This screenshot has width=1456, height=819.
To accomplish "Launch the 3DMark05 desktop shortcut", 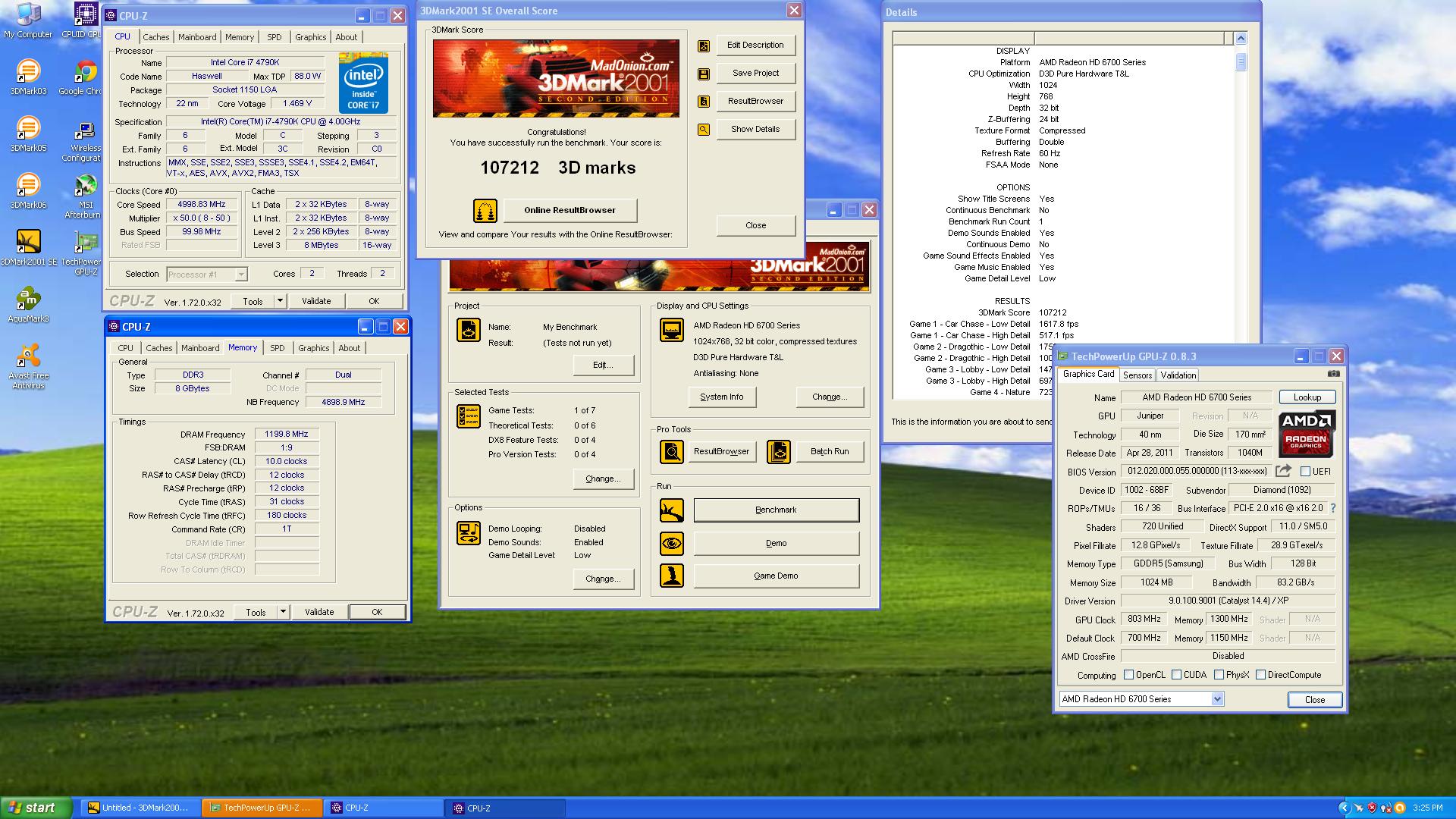I will [28, 134].
